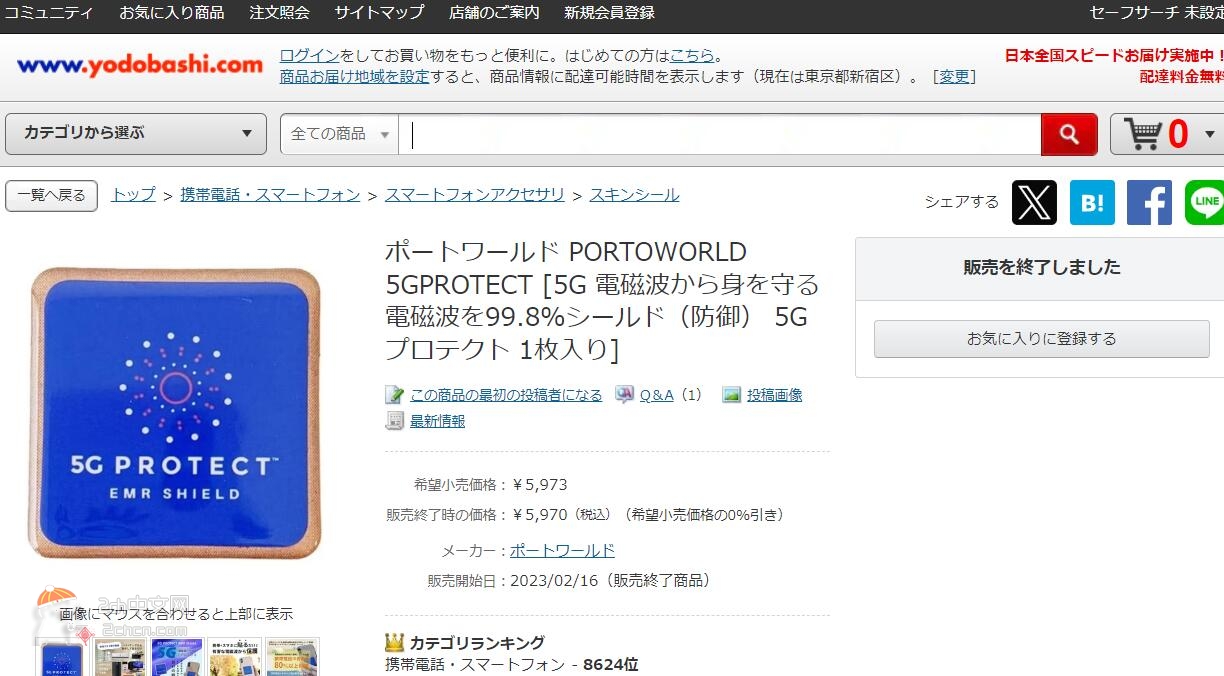Open the shopping cart icon
This screenshot has width=1224, height=676.
(x=1143, y=134)
